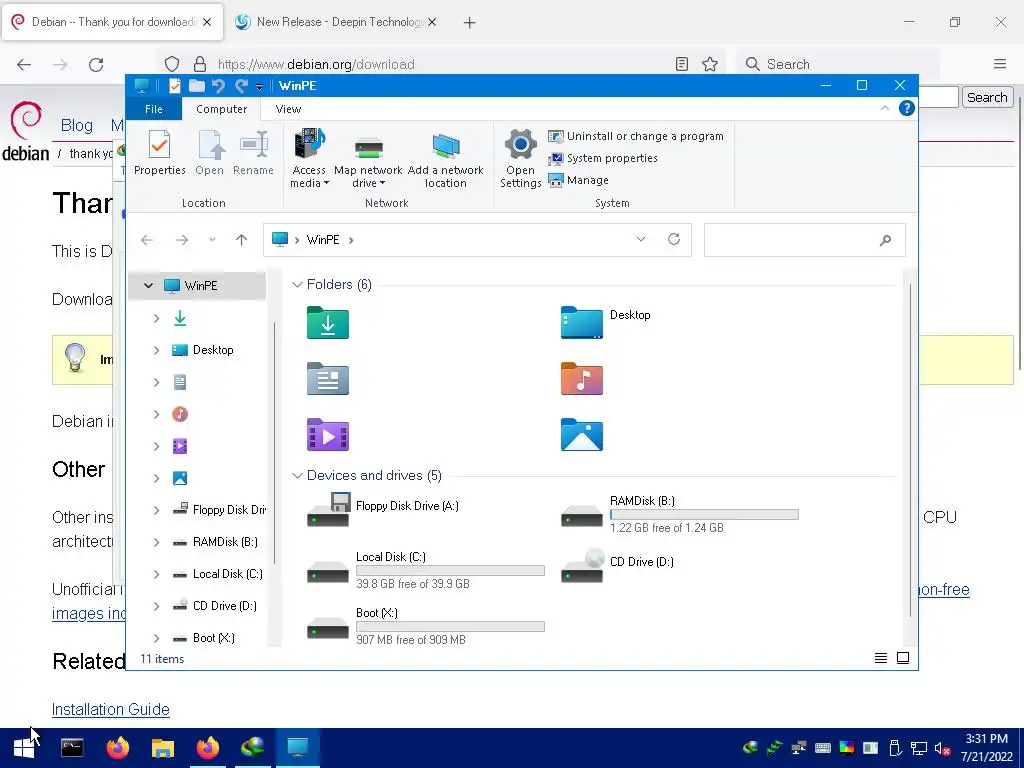Open recent locations dropdown arrow

click(212, 240)
